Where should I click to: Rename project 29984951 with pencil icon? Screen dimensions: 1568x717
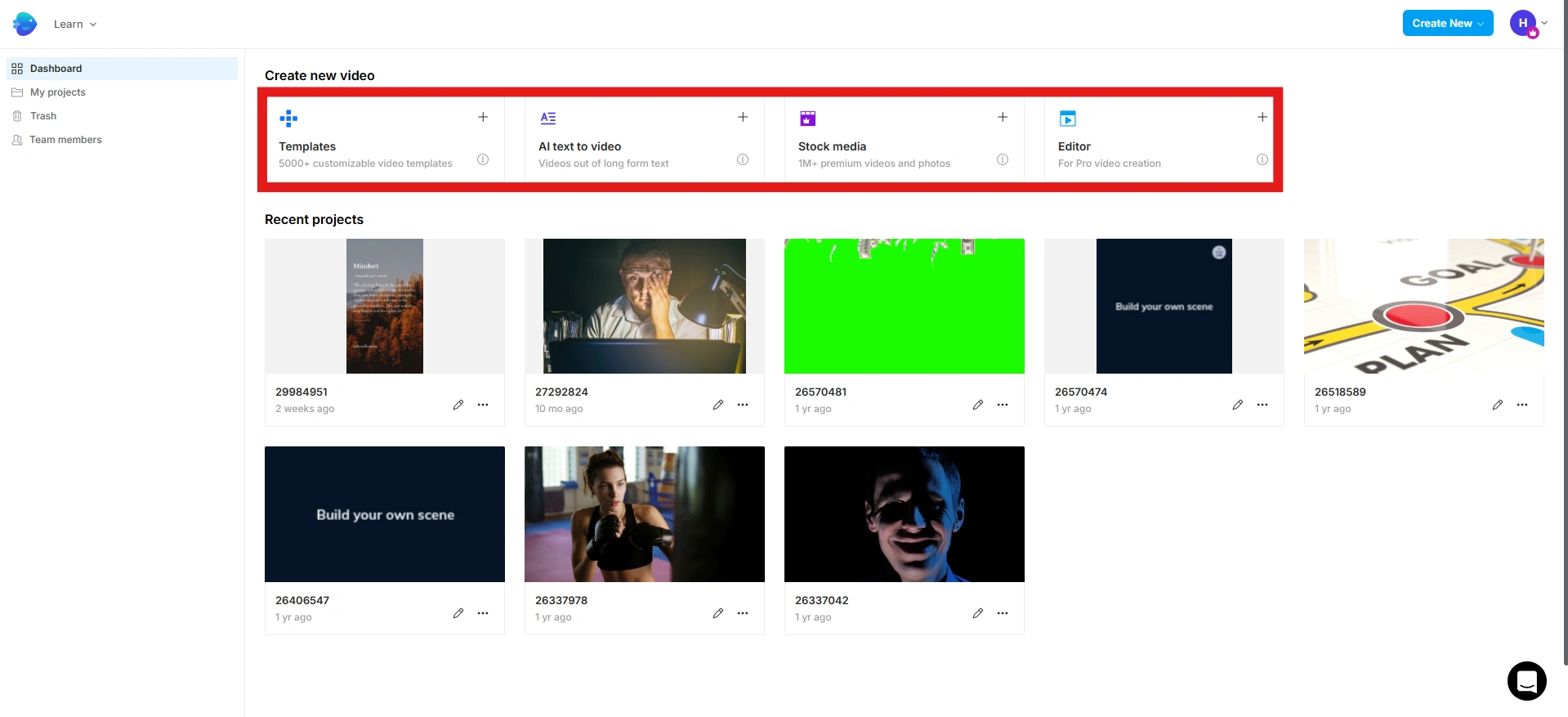pos(458,405)
